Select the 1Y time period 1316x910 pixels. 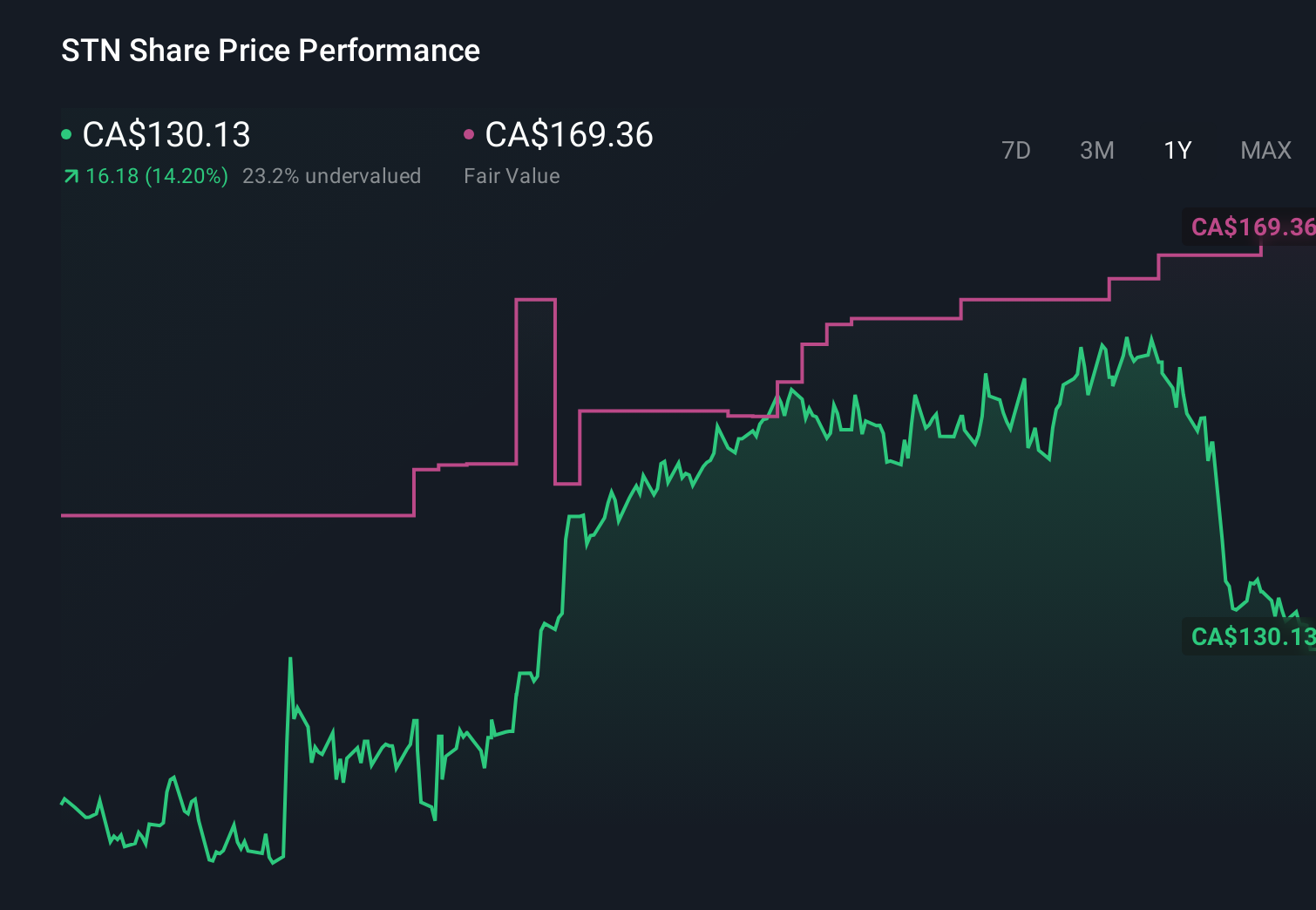coord(1177,150)
